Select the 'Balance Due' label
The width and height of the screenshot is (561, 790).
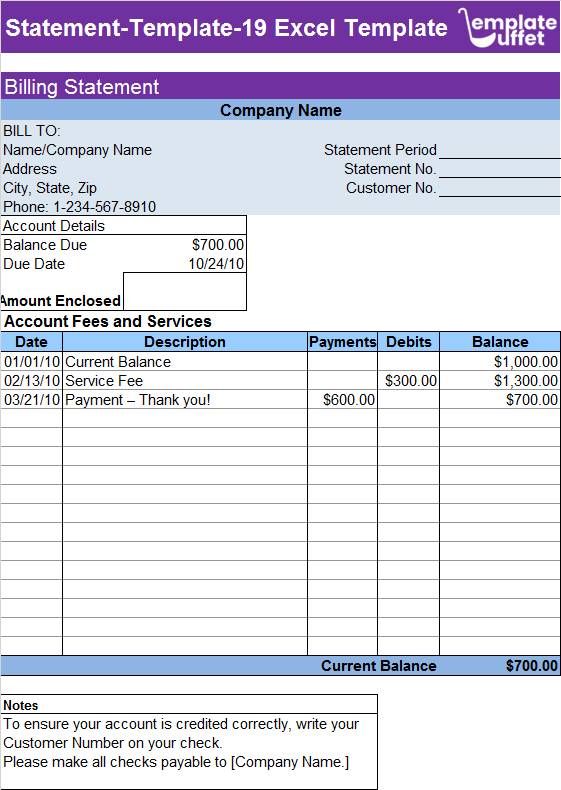pos(45,245)
